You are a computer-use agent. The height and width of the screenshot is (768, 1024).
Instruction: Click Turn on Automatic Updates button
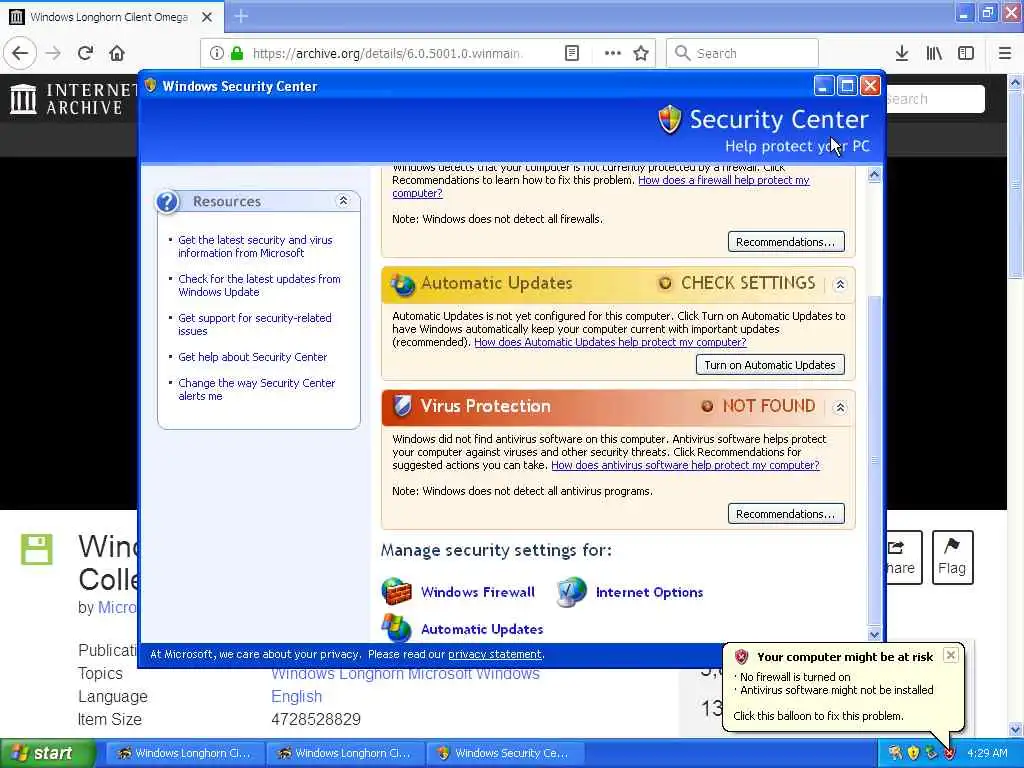coord(770,365)
